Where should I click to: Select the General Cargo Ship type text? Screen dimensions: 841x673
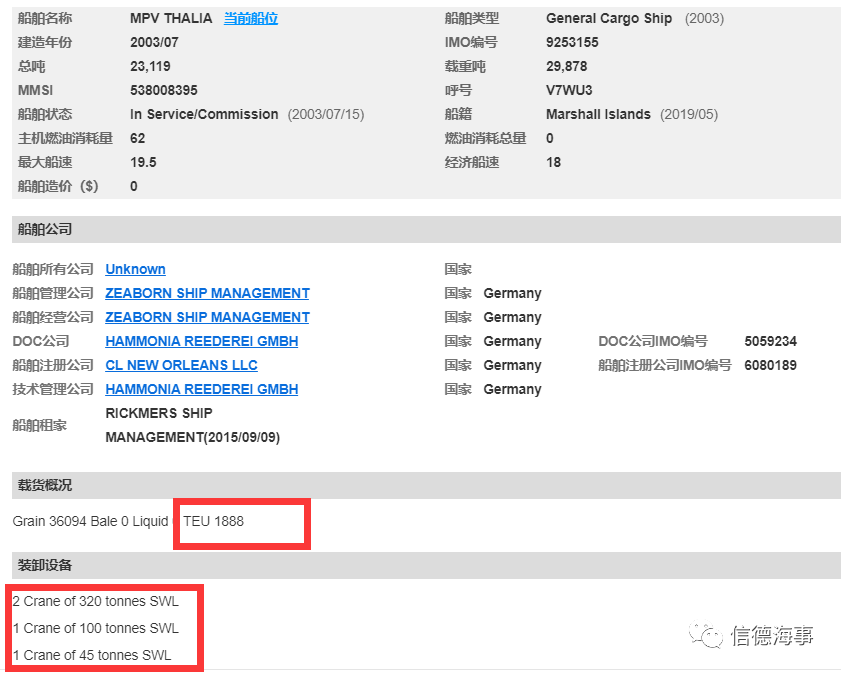coord(609,18)
